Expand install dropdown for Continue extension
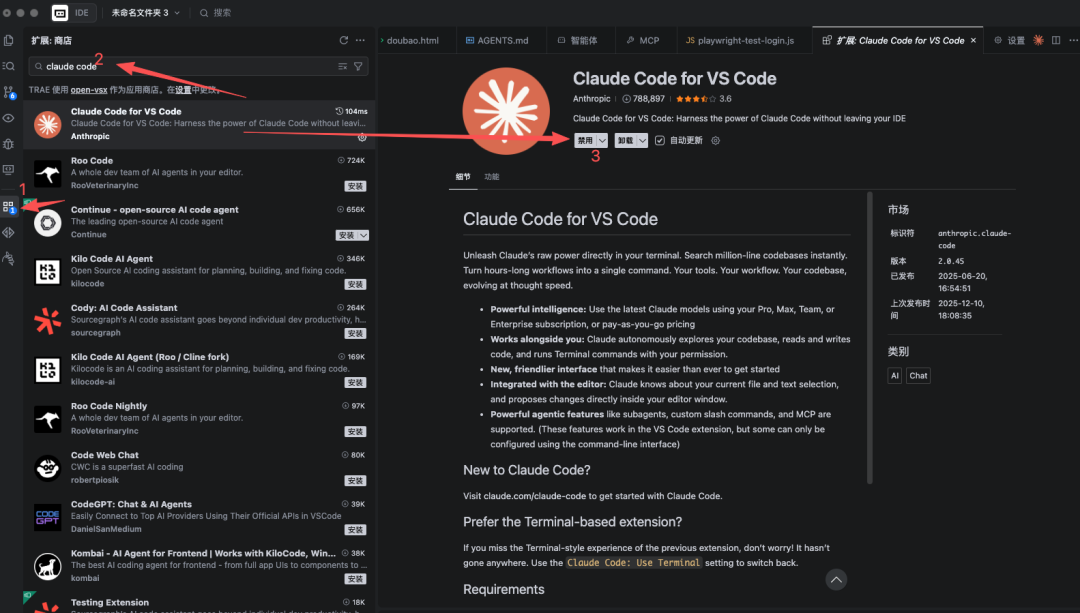 point(364,236)
